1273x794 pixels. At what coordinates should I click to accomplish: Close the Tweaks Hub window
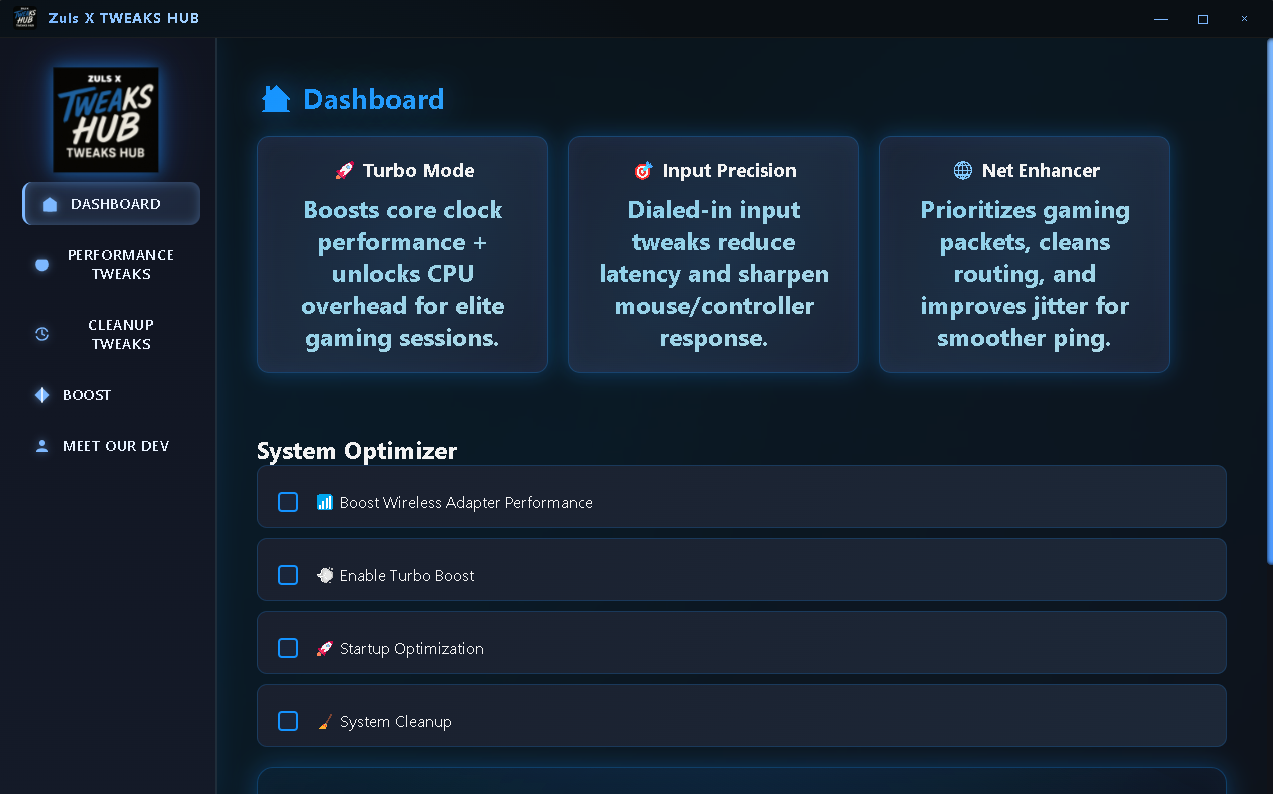click(1245, 18)
